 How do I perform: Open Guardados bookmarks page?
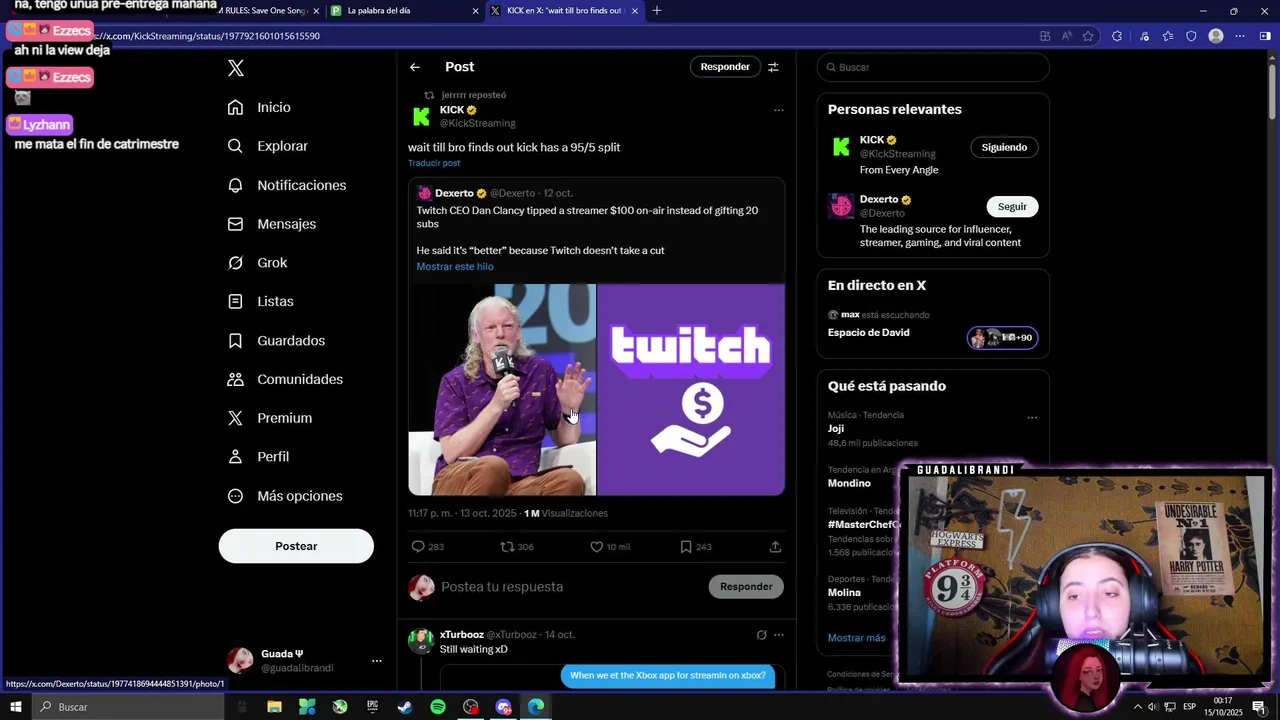click(276, 341)
